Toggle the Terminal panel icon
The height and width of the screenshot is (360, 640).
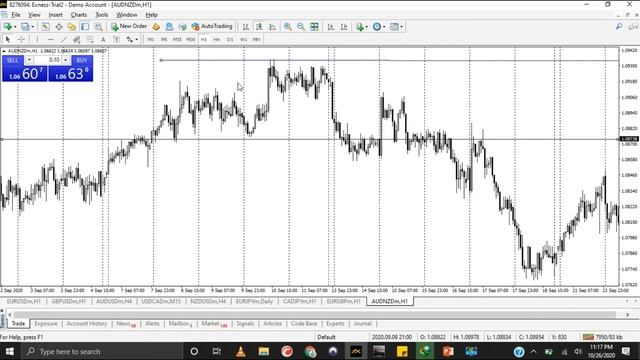(x=85, y=27)
